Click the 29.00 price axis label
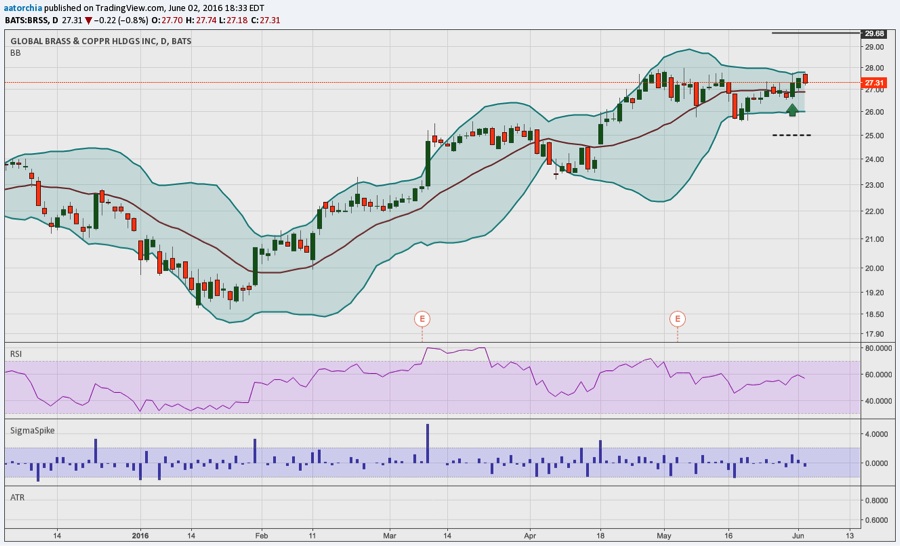The width and height of the screenshot is (900, 546). click(x=874, y=47)
